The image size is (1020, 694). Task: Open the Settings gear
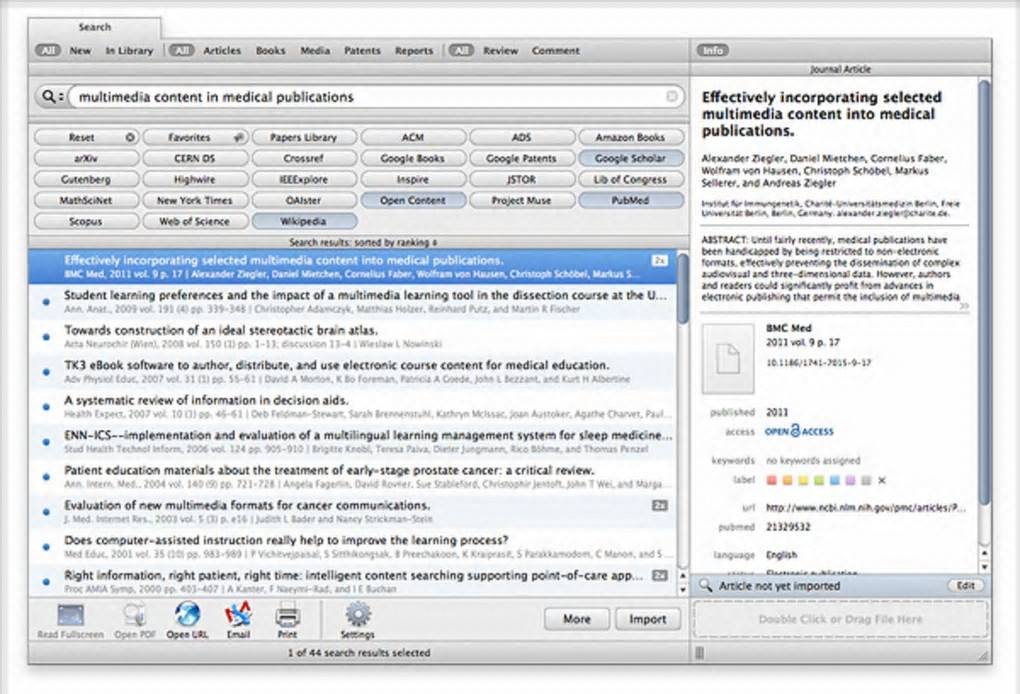[358, 615]
